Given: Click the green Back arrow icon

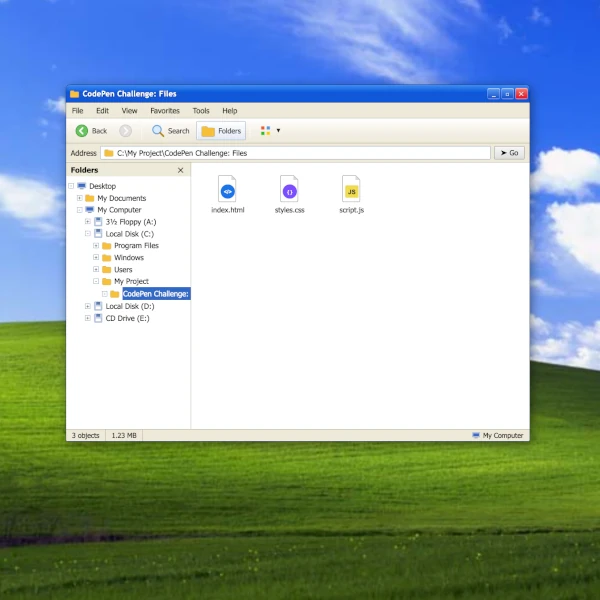Looking at the screenshot, I should click(82, 131).
